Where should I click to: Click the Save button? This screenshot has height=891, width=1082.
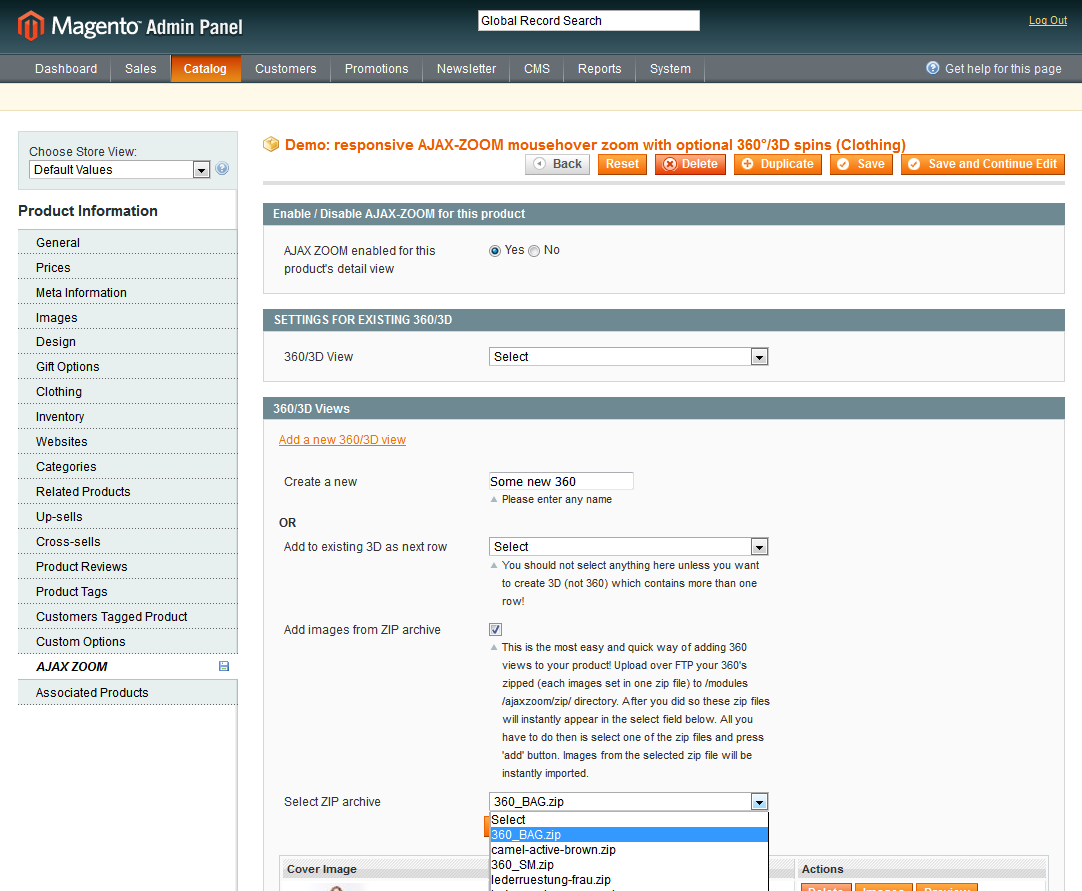click(x=861, y=164)
